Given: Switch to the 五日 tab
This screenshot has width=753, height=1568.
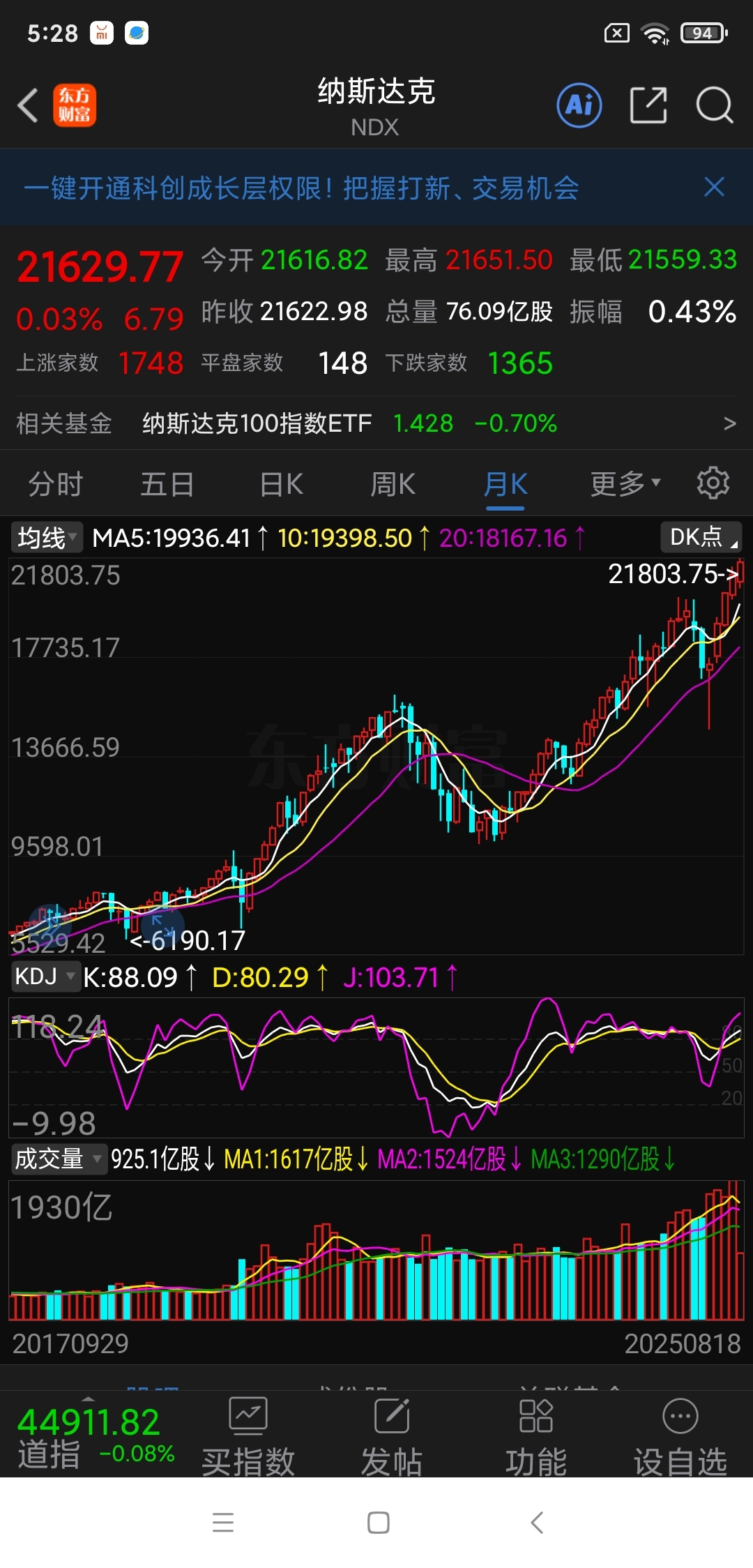Looking at the screenshot, I should [x=167, y=484].
